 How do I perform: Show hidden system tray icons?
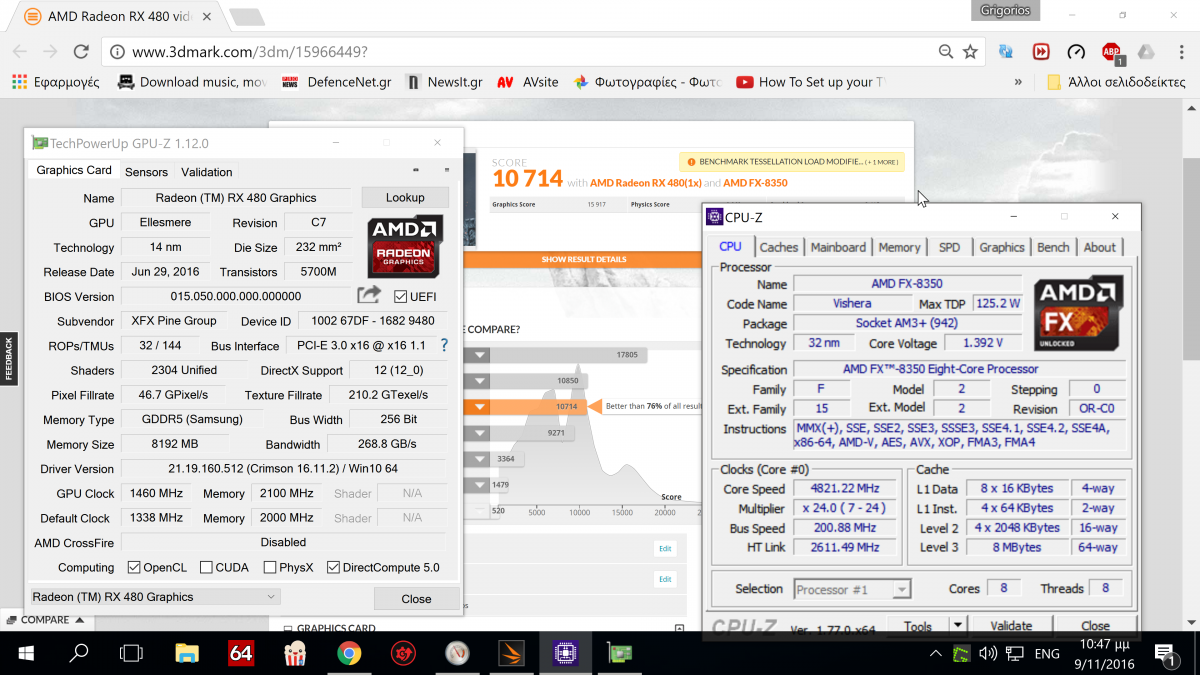935,654
